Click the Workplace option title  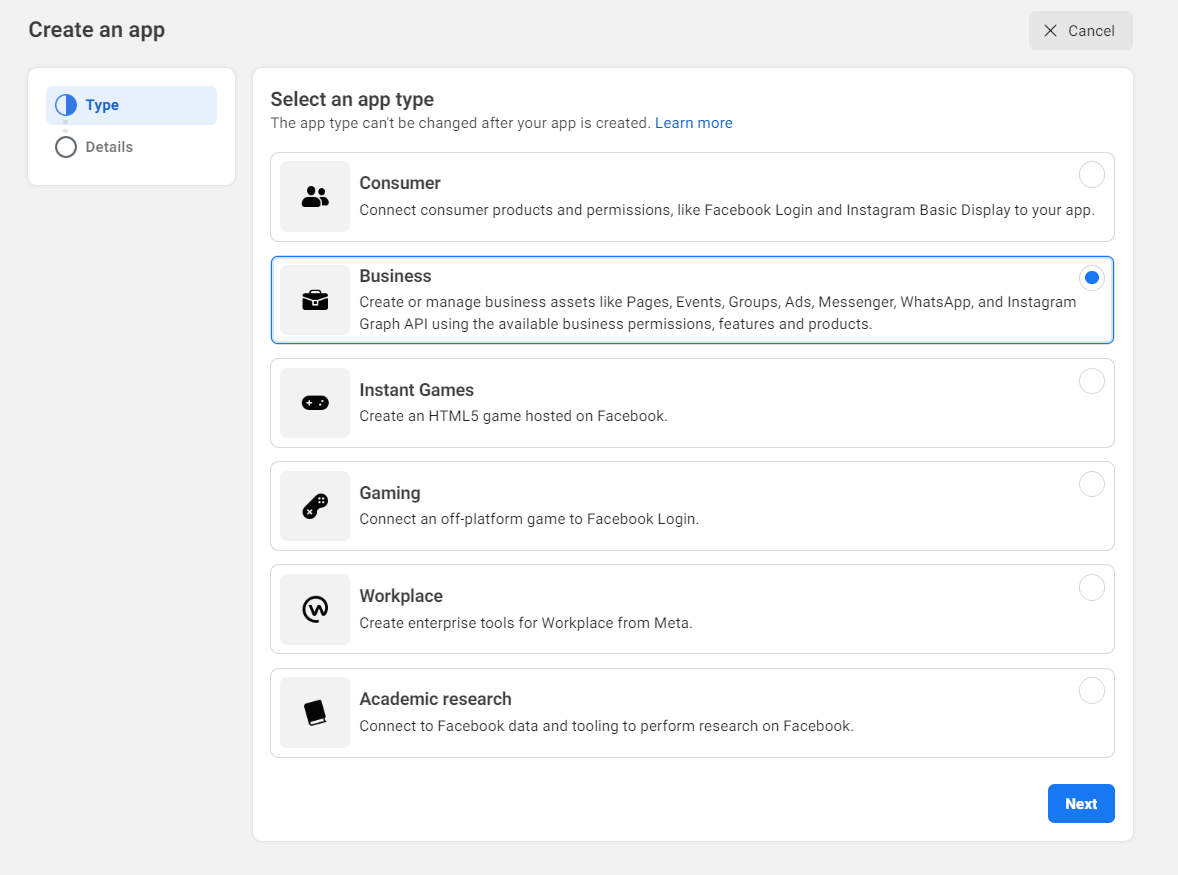pyautogui.click(x=401, y=596)
